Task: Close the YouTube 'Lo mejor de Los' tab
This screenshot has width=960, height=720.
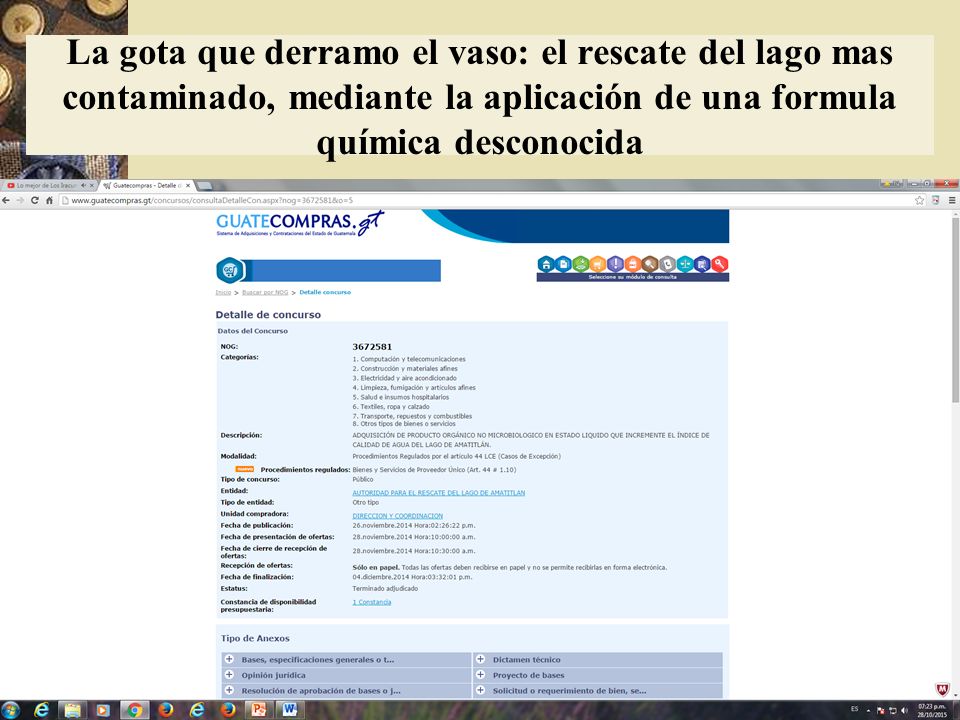Action: [x=92, y=185]
